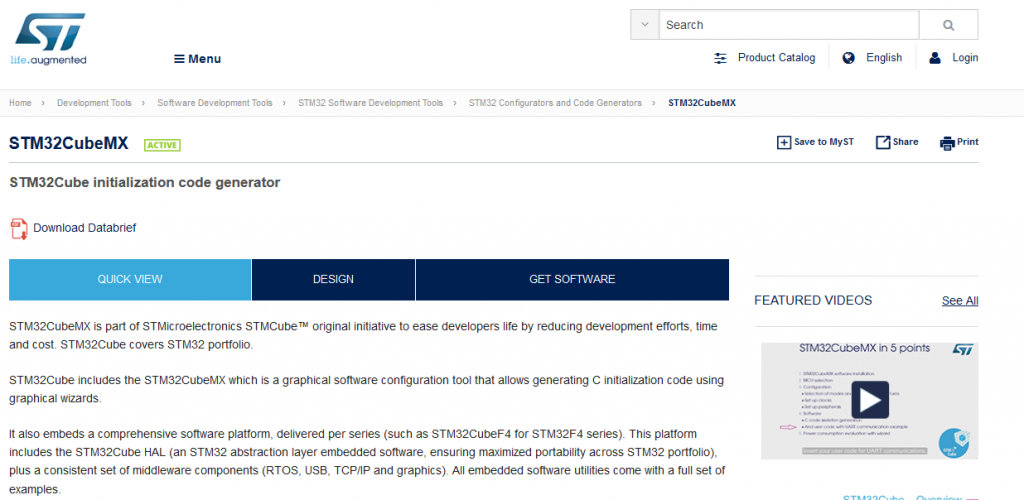The image size is (1024, 500).
Task: Open STM32 Software Development Tools breadcrumb
Action: tap(370, 103)
